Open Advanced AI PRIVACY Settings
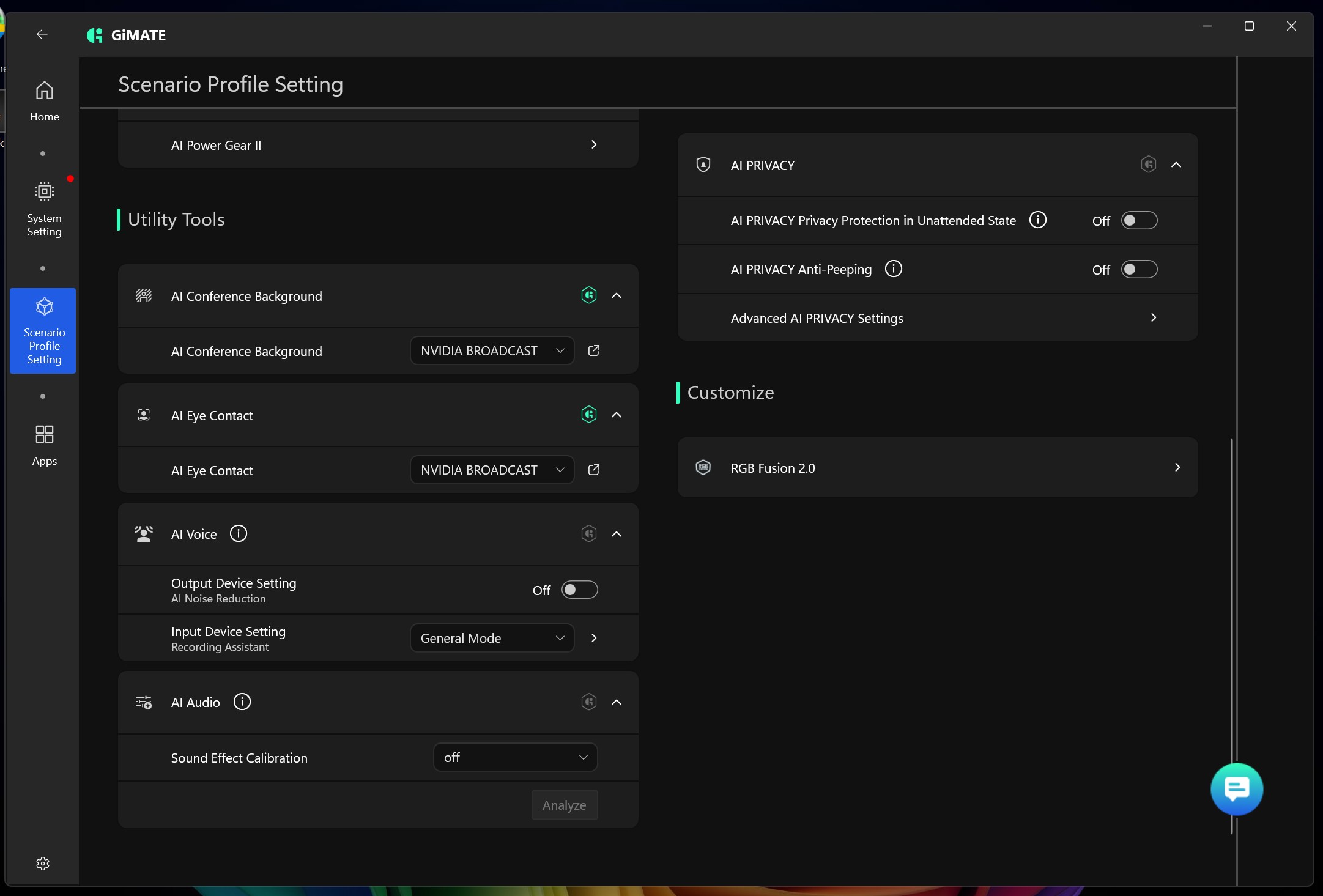The height and width of the screenshot is (896, 1323). 937,318
